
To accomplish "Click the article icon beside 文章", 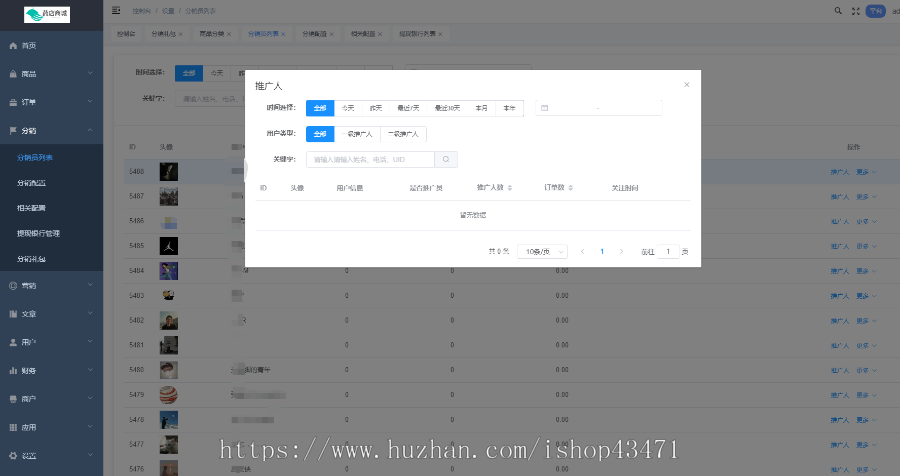I will tap(13, 314).
